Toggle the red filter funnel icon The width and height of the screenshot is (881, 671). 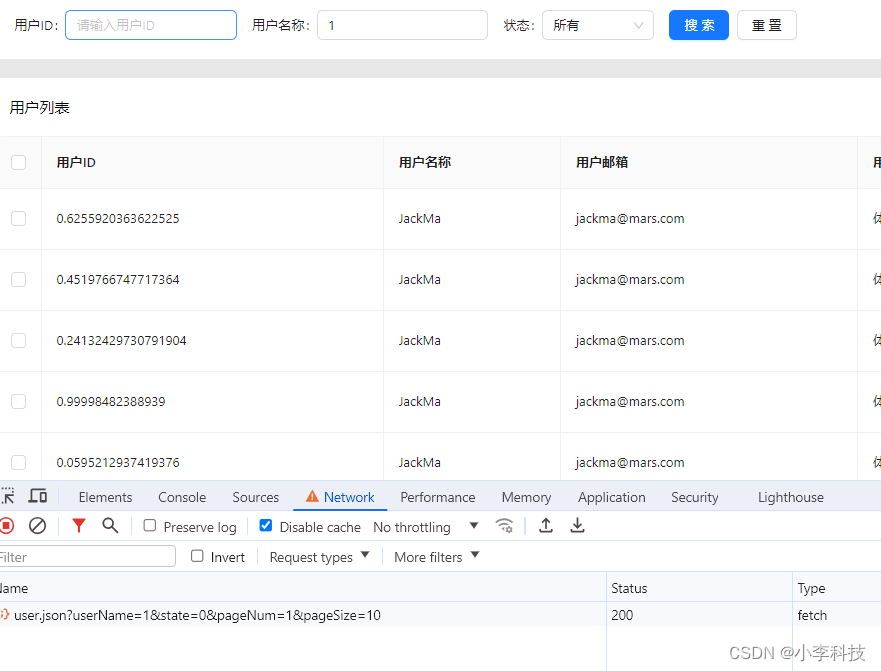tap(79, 526)
